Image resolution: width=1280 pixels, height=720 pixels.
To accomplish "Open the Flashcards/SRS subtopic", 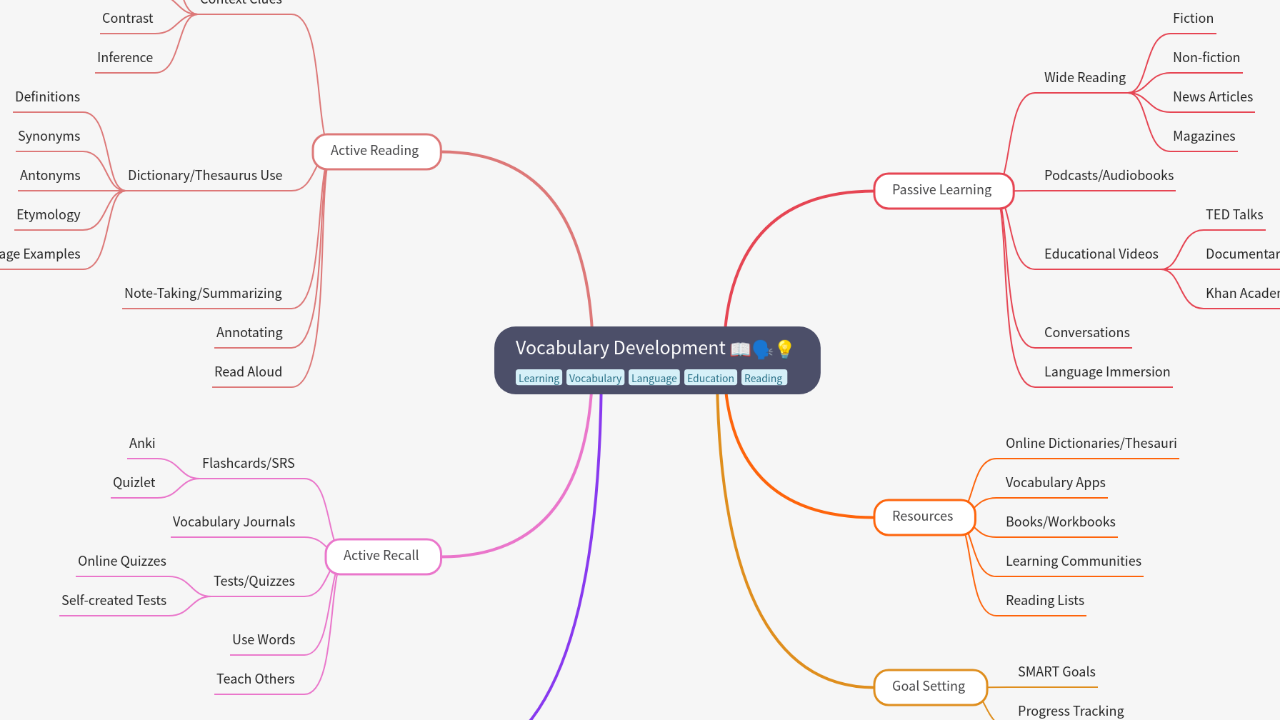I will (248, 464).
